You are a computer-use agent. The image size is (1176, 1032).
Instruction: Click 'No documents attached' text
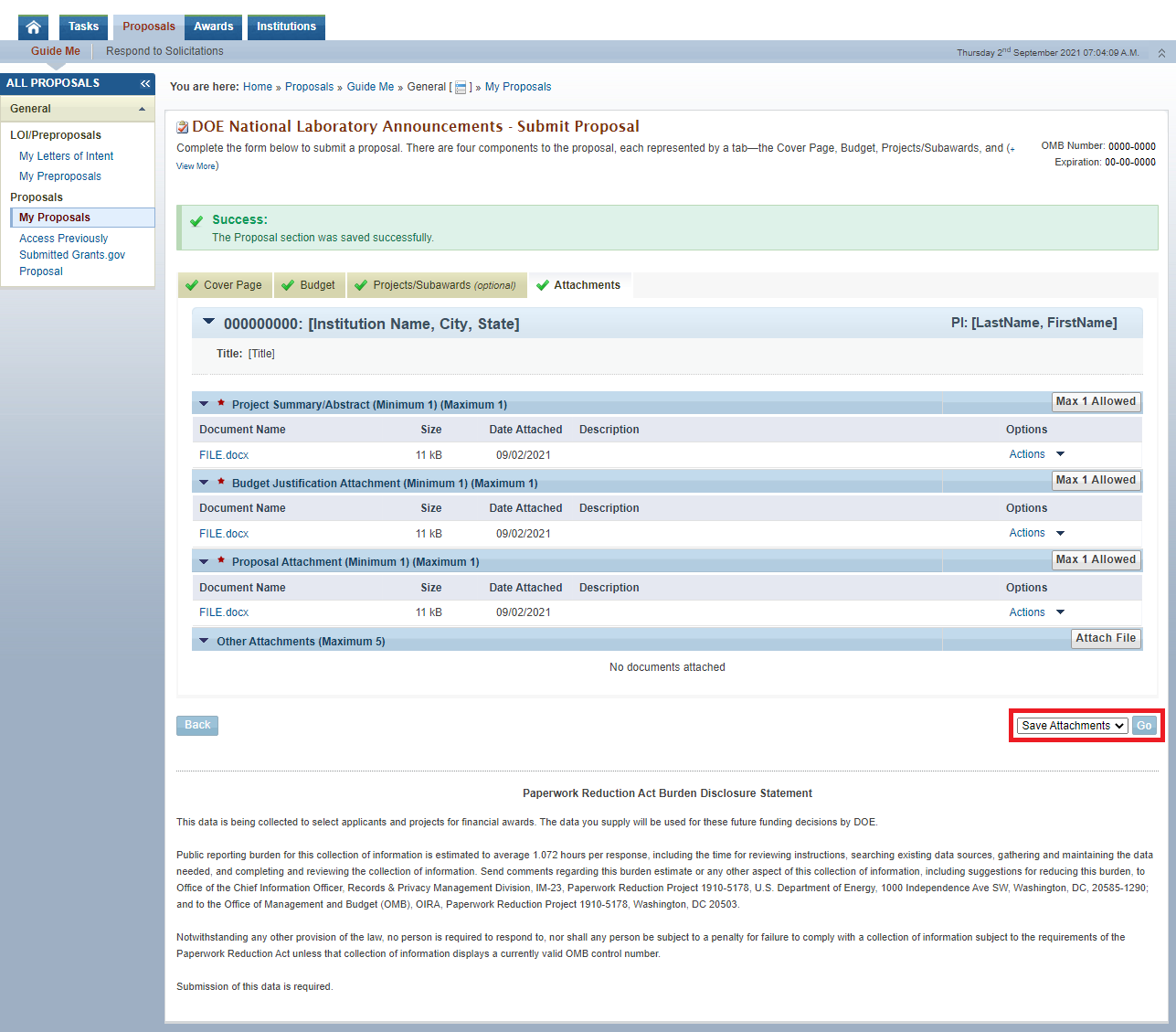coord(667,667)
